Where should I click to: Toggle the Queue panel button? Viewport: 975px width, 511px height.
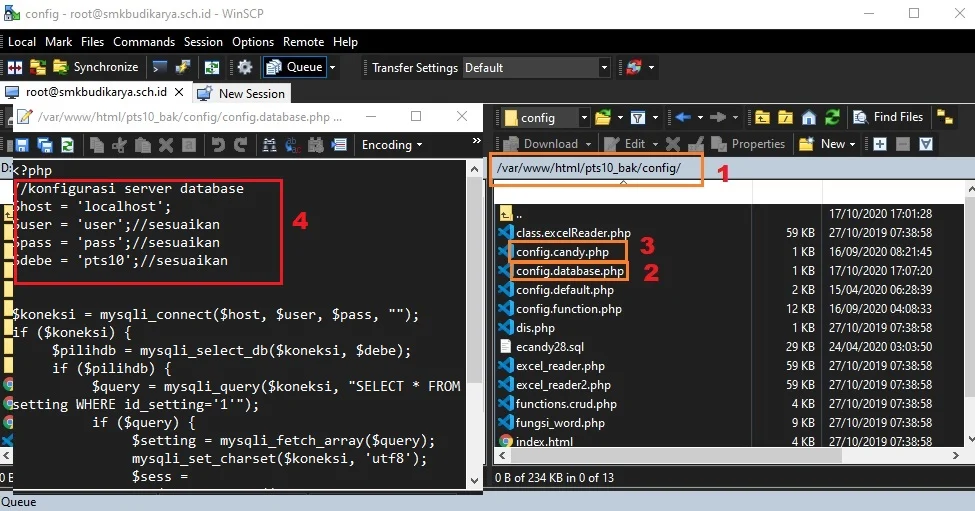tap(294, 67)
